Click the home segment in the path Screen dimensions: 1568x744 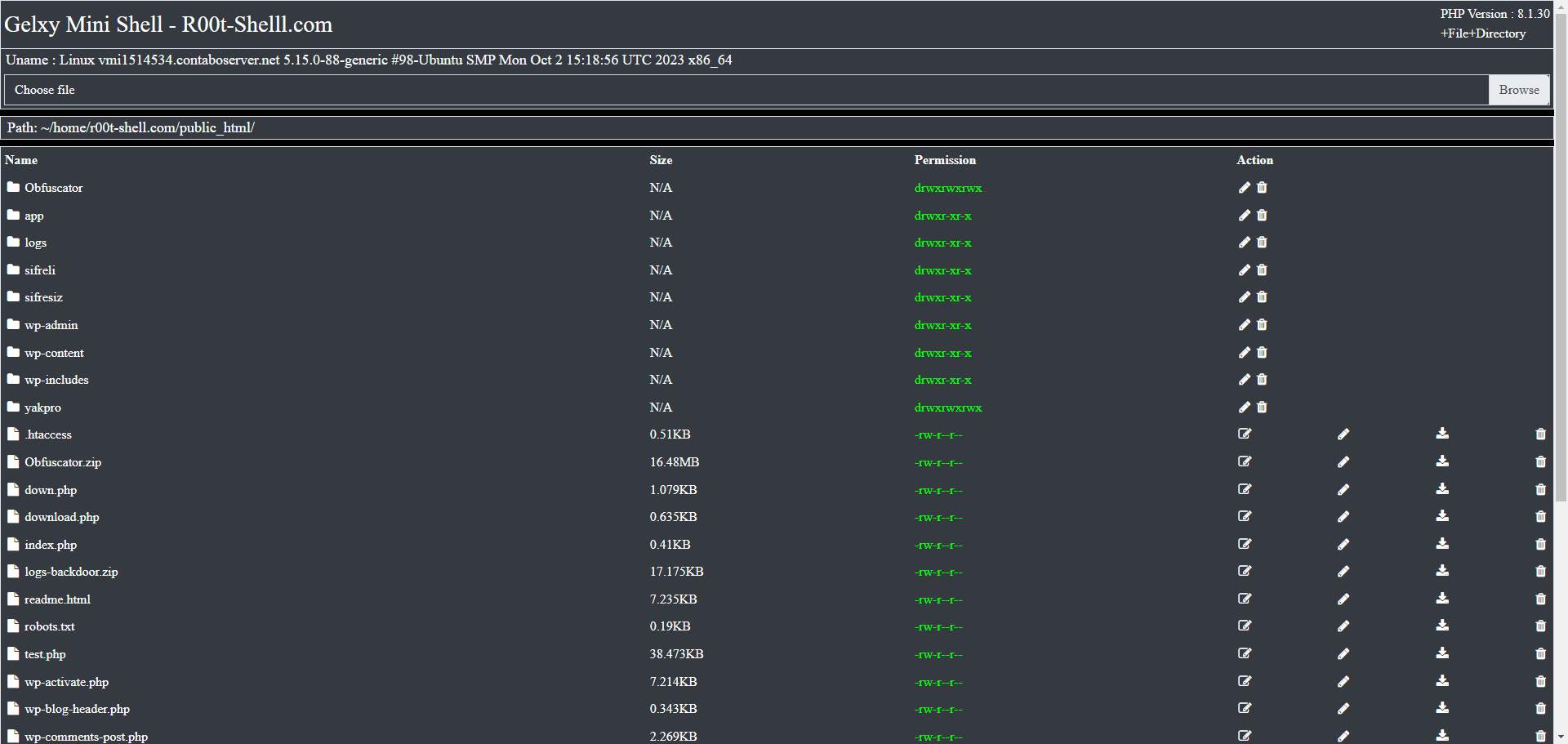click(x=69, y=127)
